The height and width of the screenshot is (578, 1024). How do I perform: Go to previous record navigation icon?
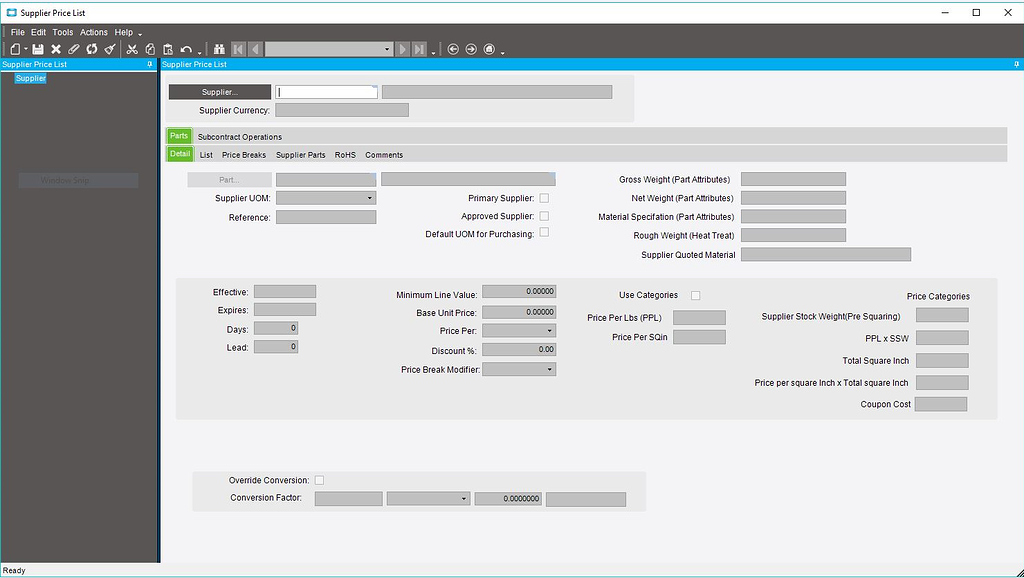[x=255, y=49]
